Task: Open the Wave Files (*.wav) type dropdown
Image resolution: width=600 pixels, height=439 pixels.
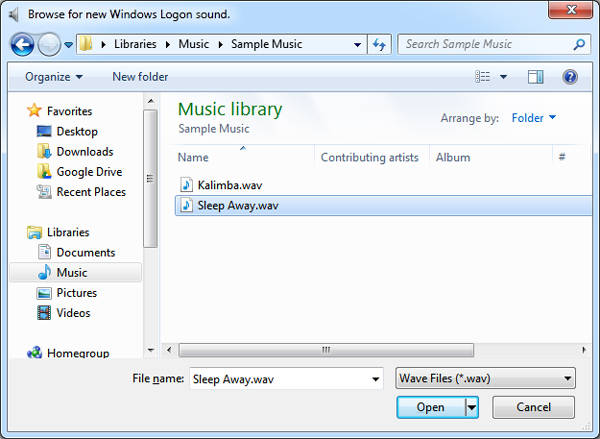Action: [485, 379]
